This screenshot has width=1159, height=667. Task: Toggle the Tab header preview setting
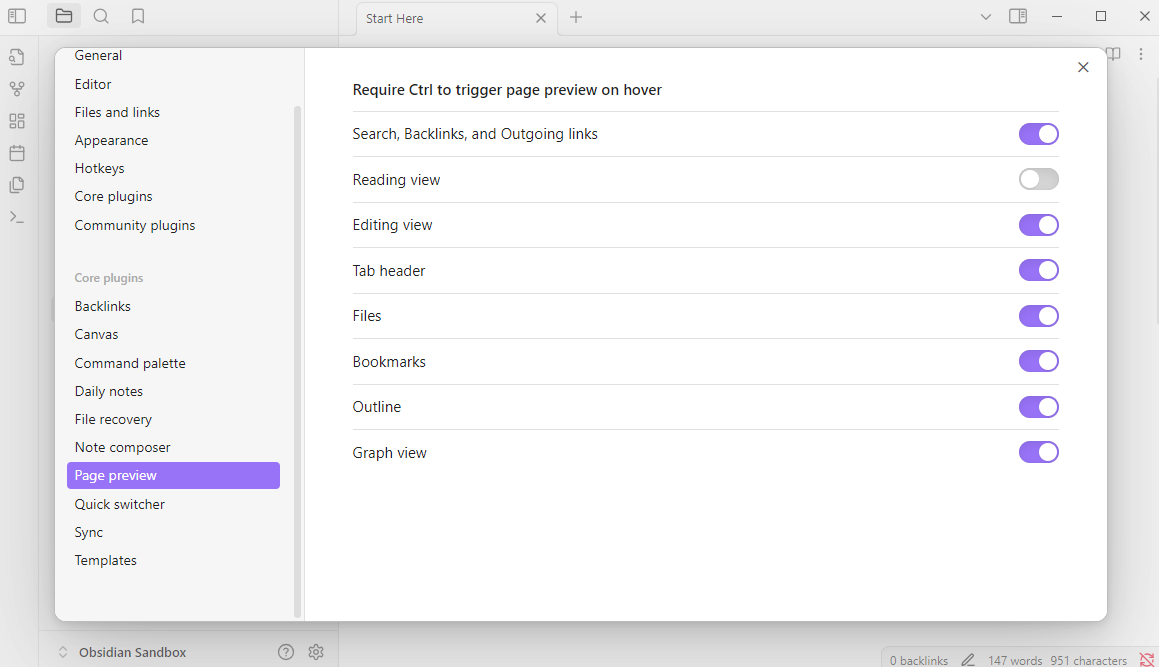(1038, 270)
